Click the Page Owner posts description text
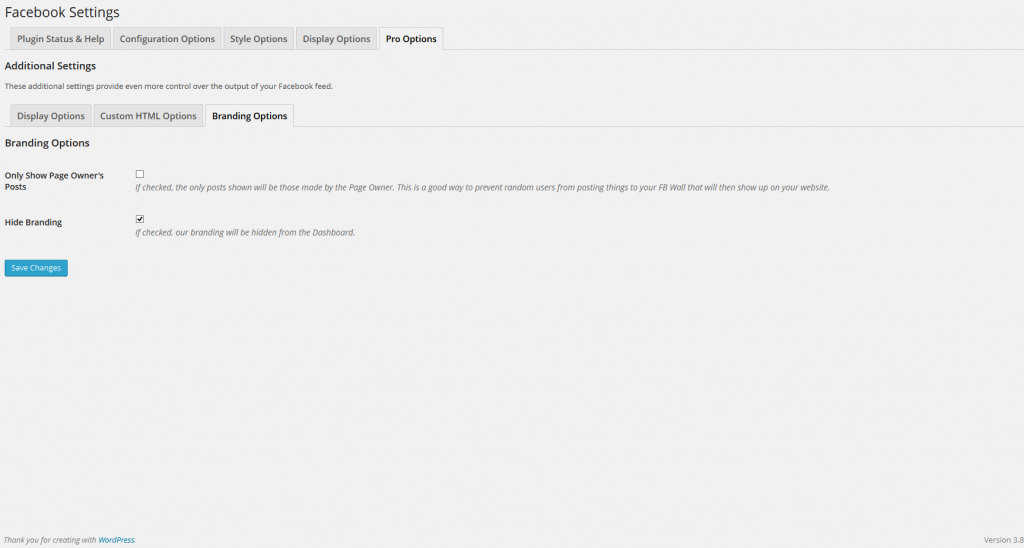The height and width of the screenshot is (548, 1024). (x=482, y=188)
